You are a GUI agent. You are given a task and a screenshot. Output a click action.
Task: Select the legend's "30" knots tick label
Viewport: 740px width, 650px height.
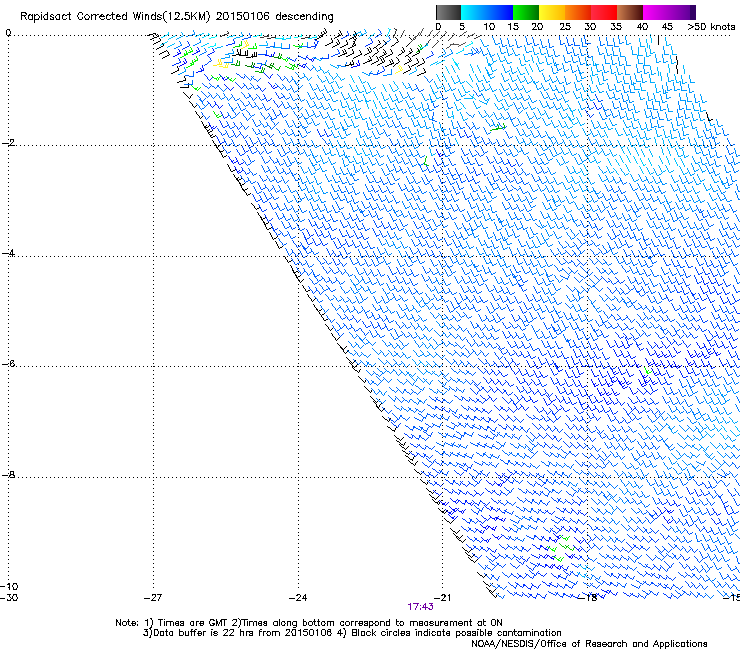(x=590, y=27)
